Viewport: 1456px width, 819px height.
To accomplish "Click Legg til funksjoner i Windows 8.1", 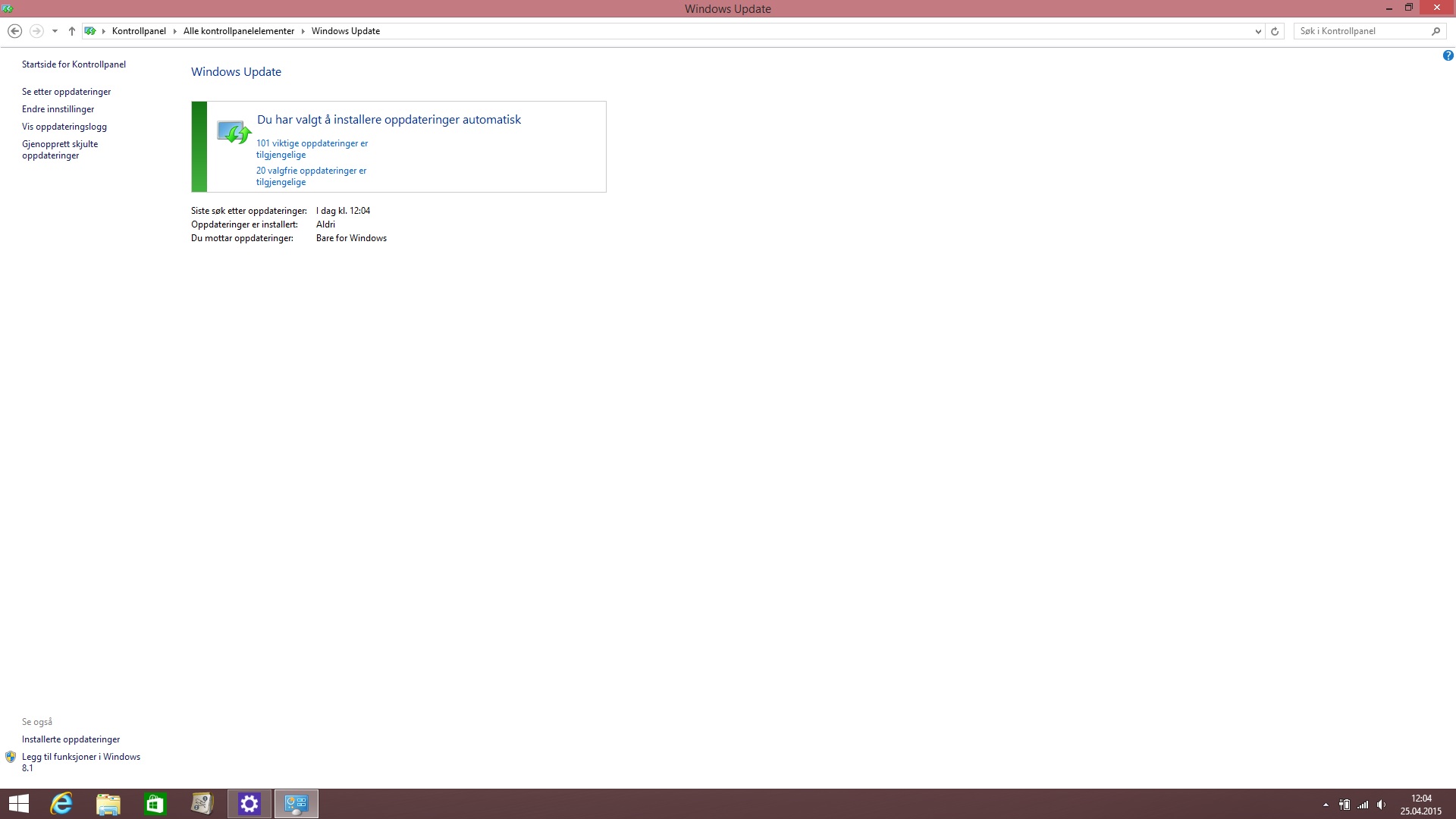I will [81, 762].
